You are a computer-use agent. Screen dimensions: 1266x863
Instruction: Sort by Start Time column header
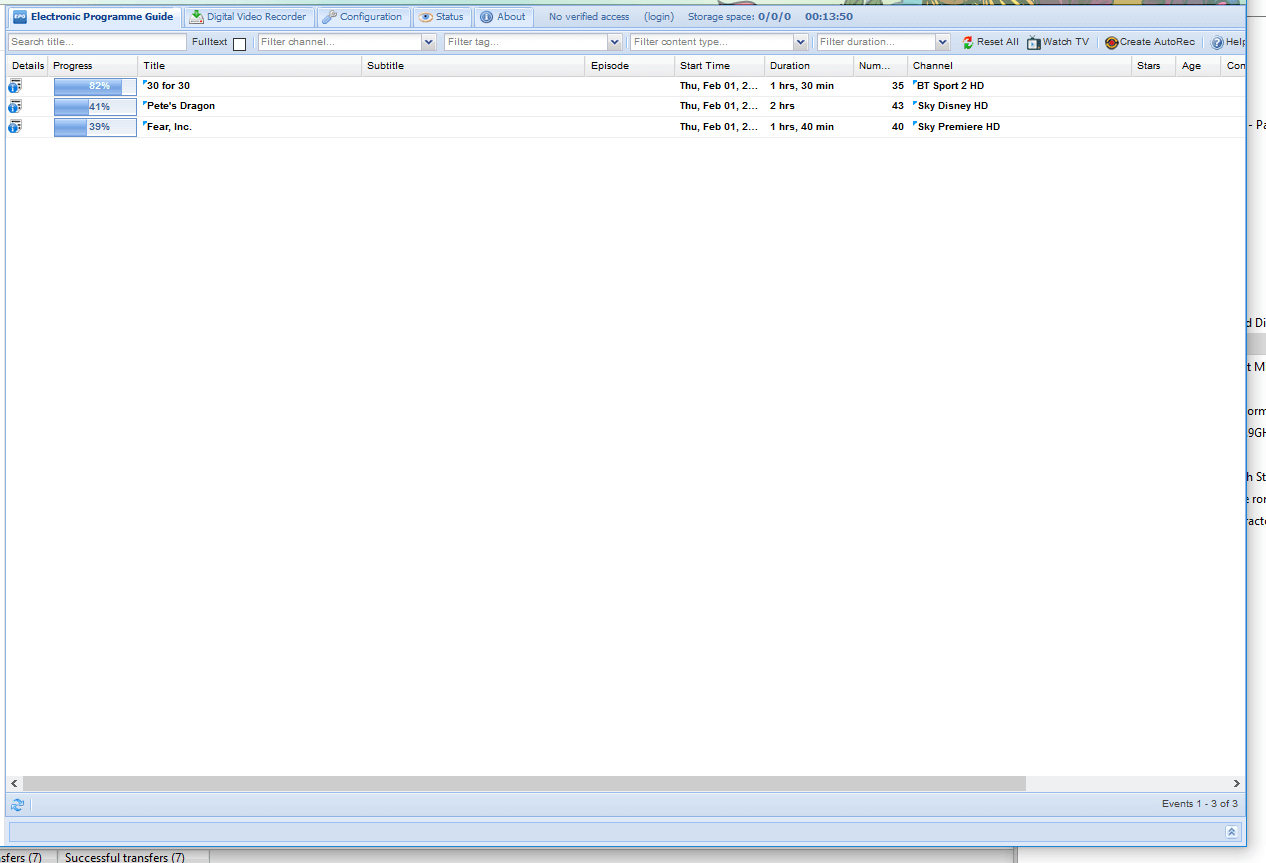click(x=705, y=66)
